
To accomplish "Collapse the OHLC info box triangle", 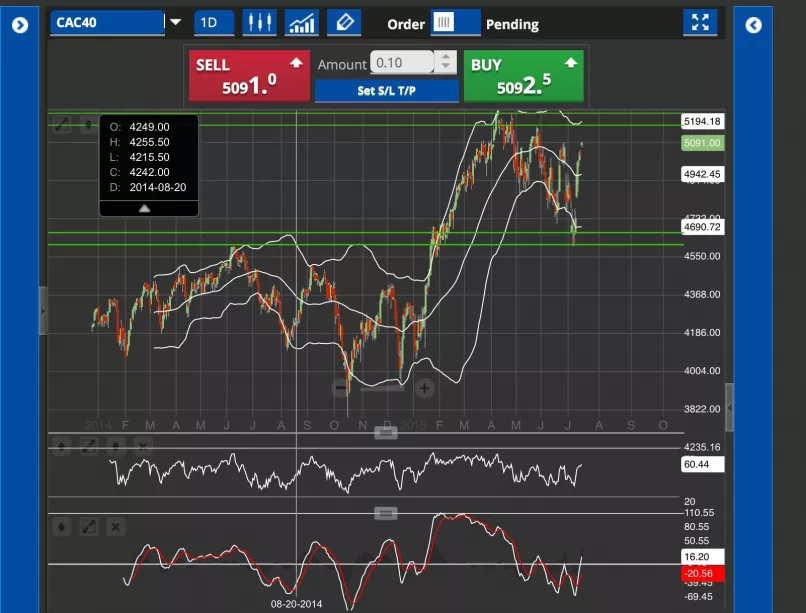I will click(144, 208).
